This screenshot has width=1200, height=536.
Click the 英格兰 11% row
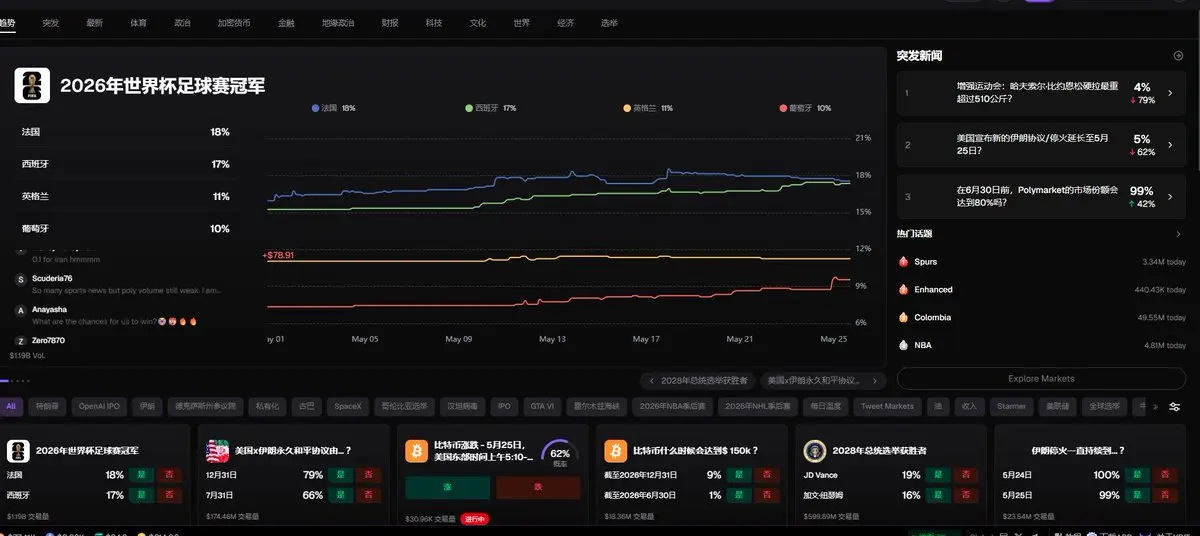[126, 196]
